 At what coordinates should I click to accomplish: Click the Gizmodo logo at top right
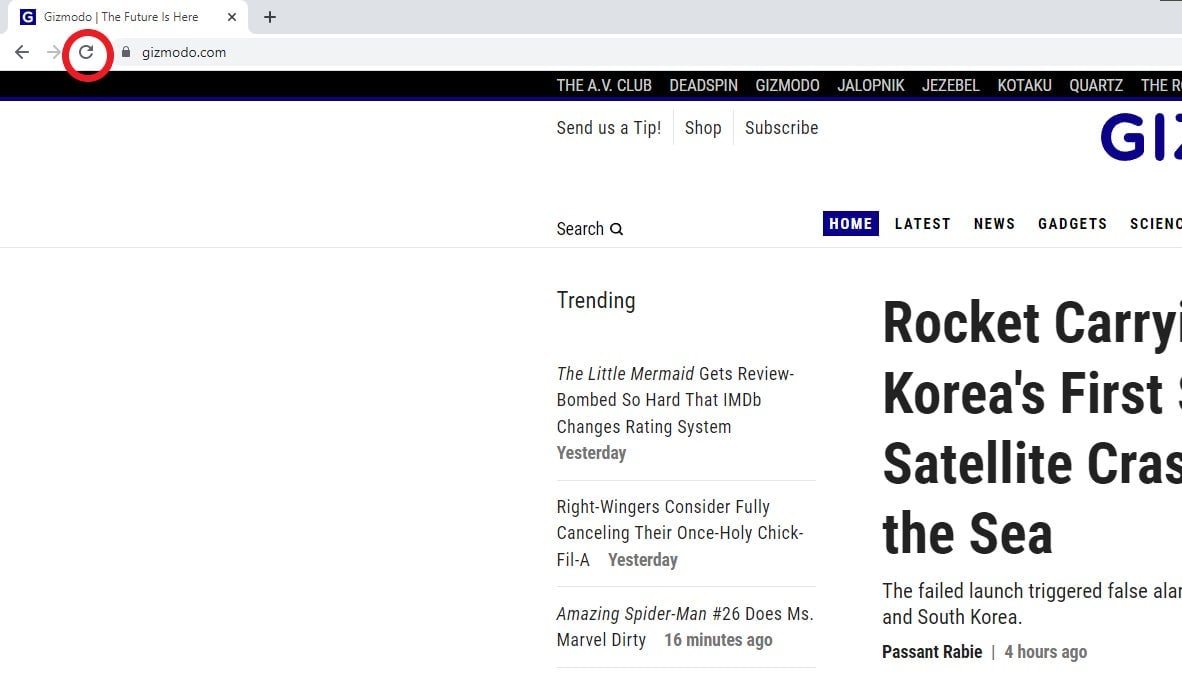tap(1140, 137)
